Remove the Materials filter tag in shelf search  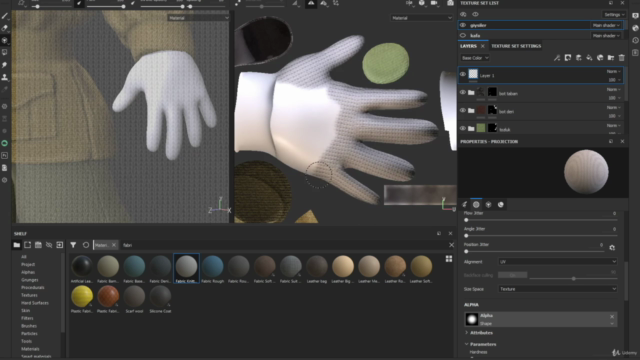(114, 245)
